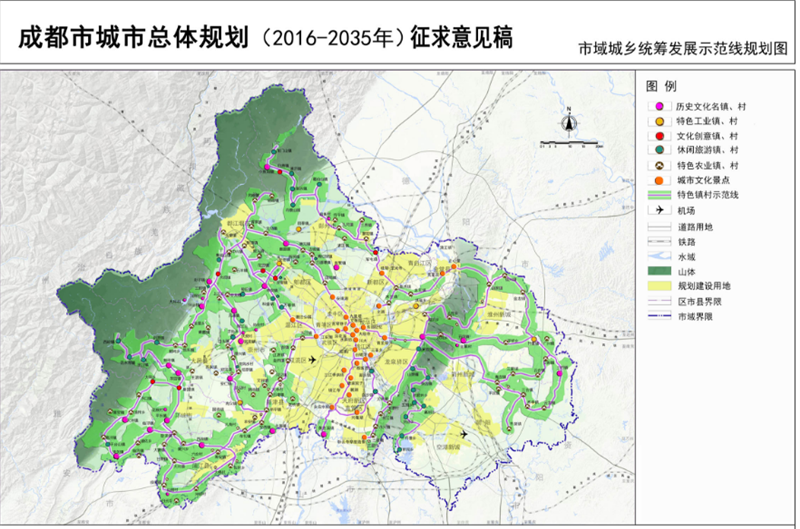Click the 铁路 railway legend symbol
Image resolution: width=800 pixels, height=529 pixels.
coord(658,243)
